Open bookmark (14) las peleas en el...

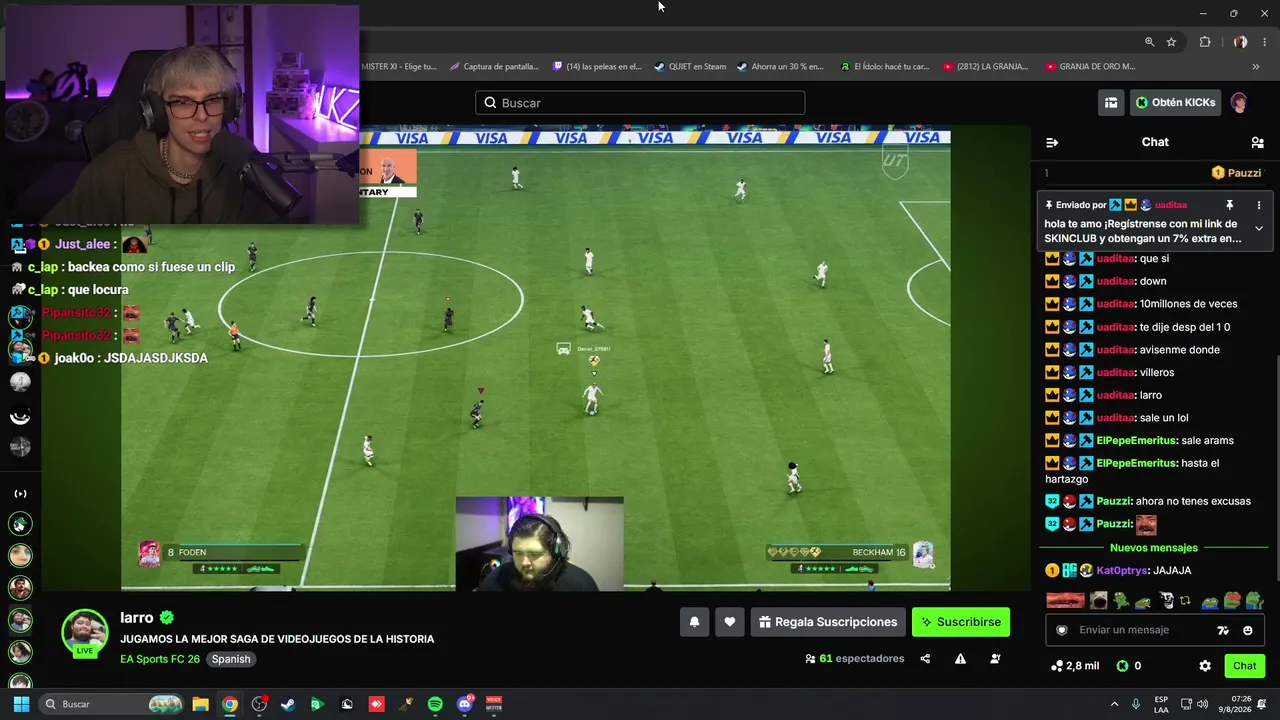click(597, 67)
